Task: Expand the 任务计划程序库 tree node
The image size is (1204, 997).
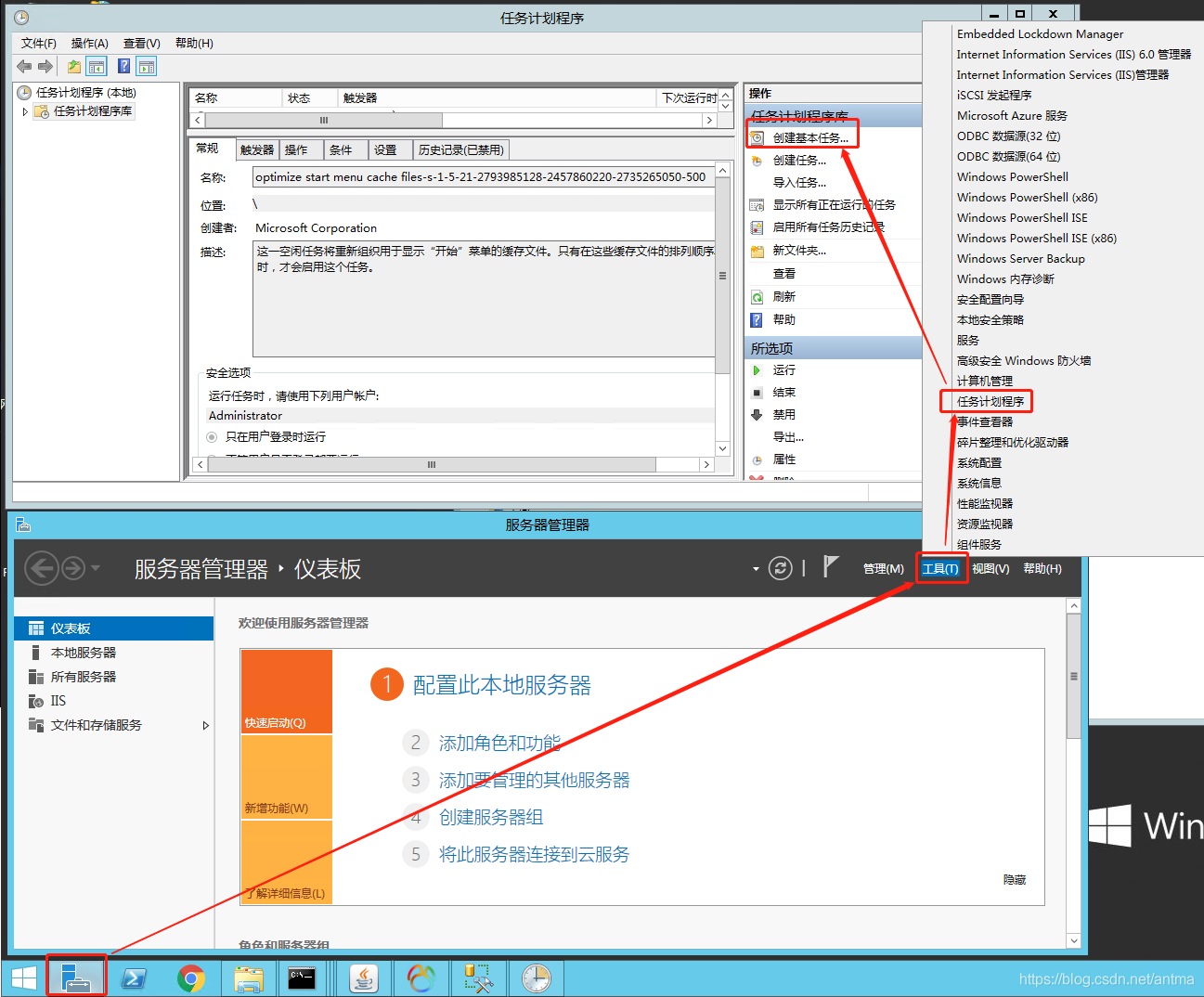Action: point(25,111)
